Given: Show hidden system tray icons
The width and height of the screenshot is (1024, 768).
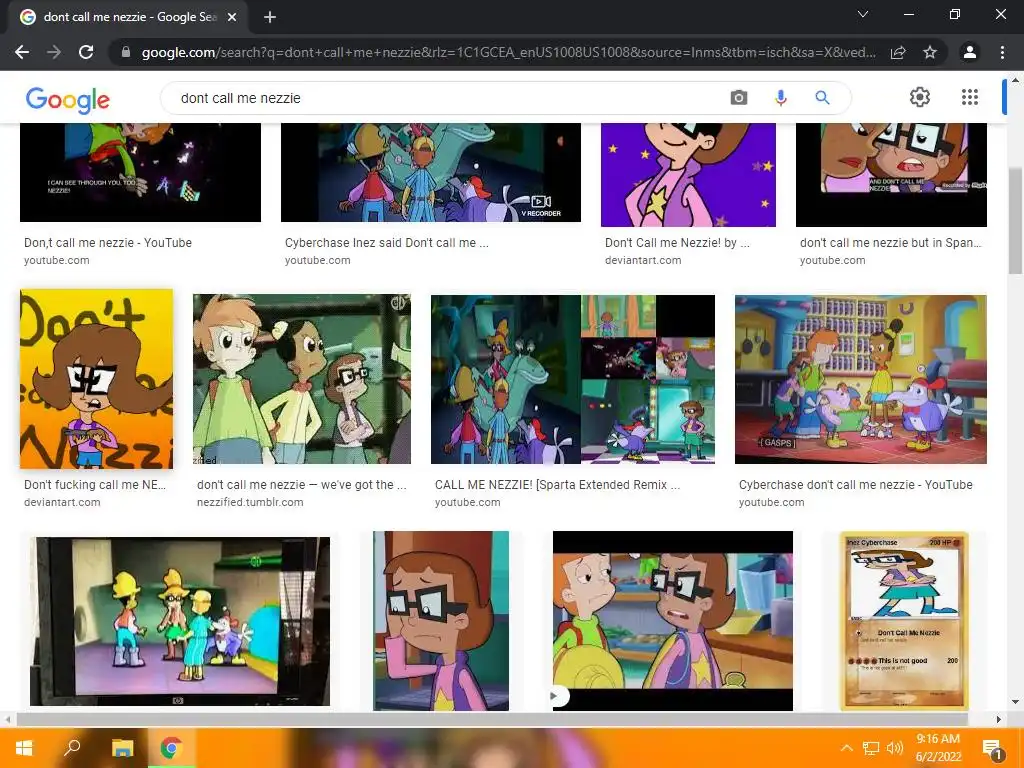Looking at the screenshot, I should (x=847, y=748).
